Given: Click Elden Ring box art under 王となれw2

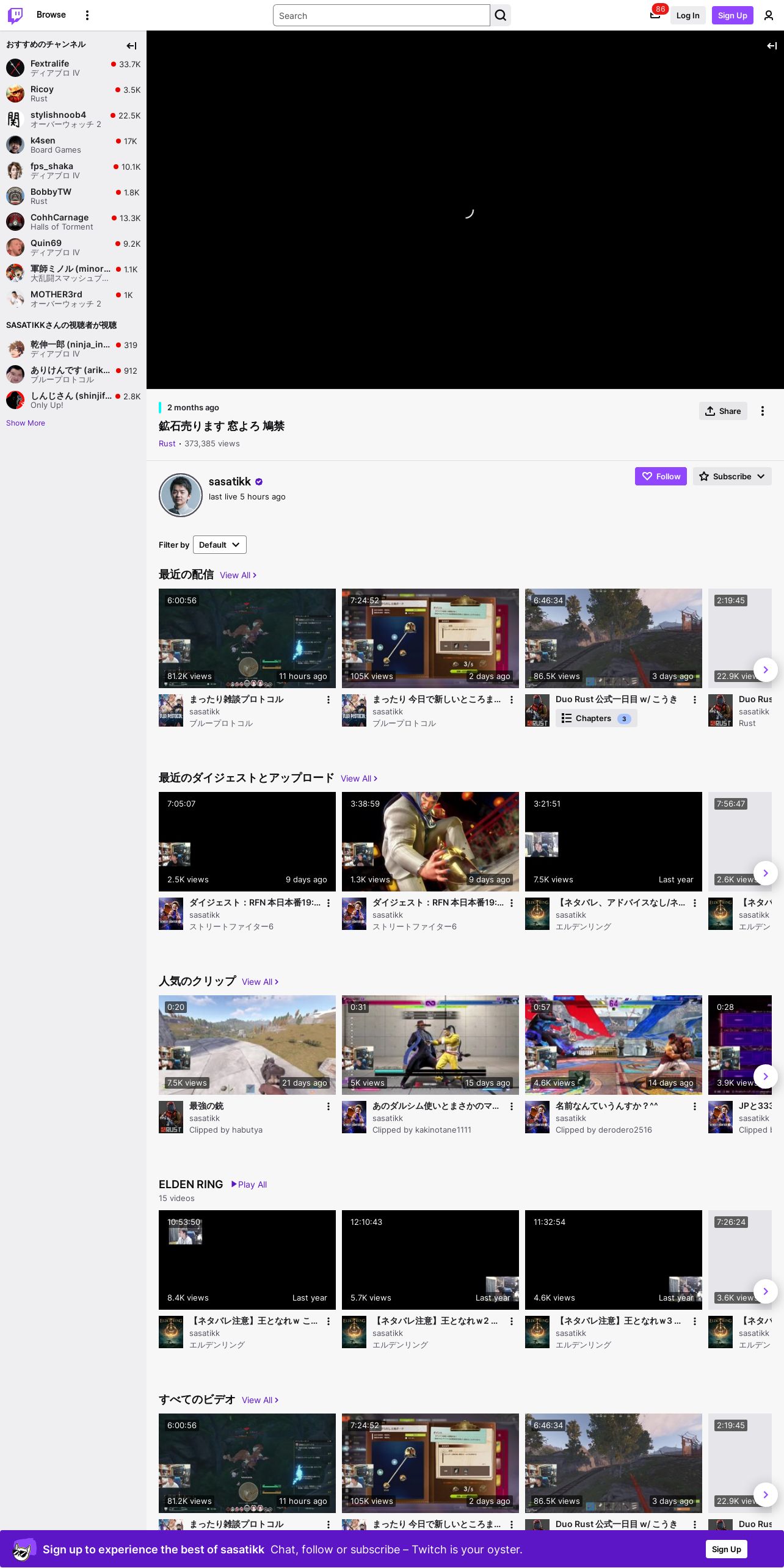Looking at the screenshot, I should (354, 1332).
